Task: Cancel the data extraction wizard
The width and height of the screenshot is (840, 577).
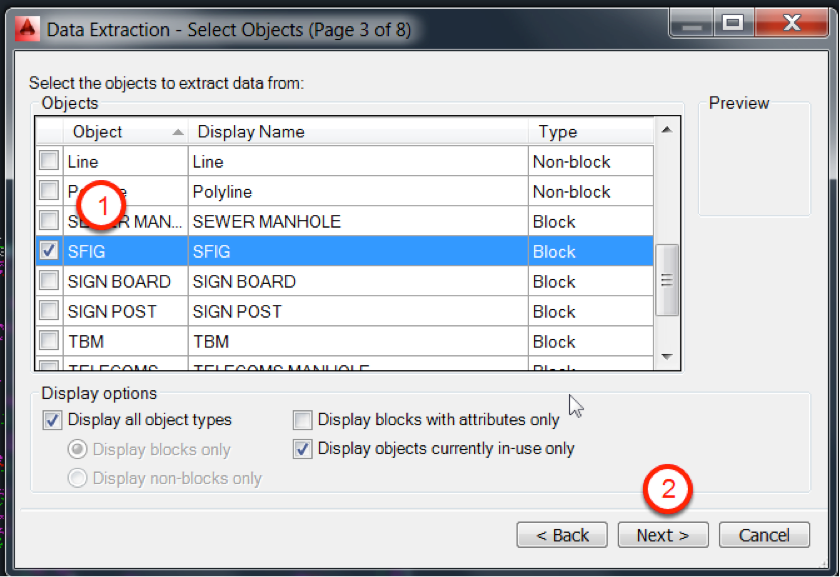Action: [x=764, y=535]
